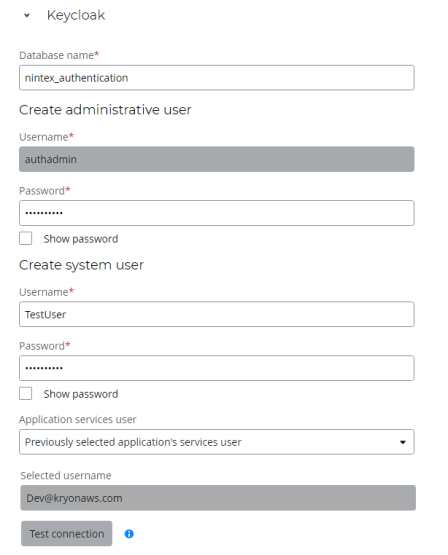Viewport: 448px width, 555px height.
Task: Click the Dev@kryonaws.com selected username field
Action: (x=218, y=498)
